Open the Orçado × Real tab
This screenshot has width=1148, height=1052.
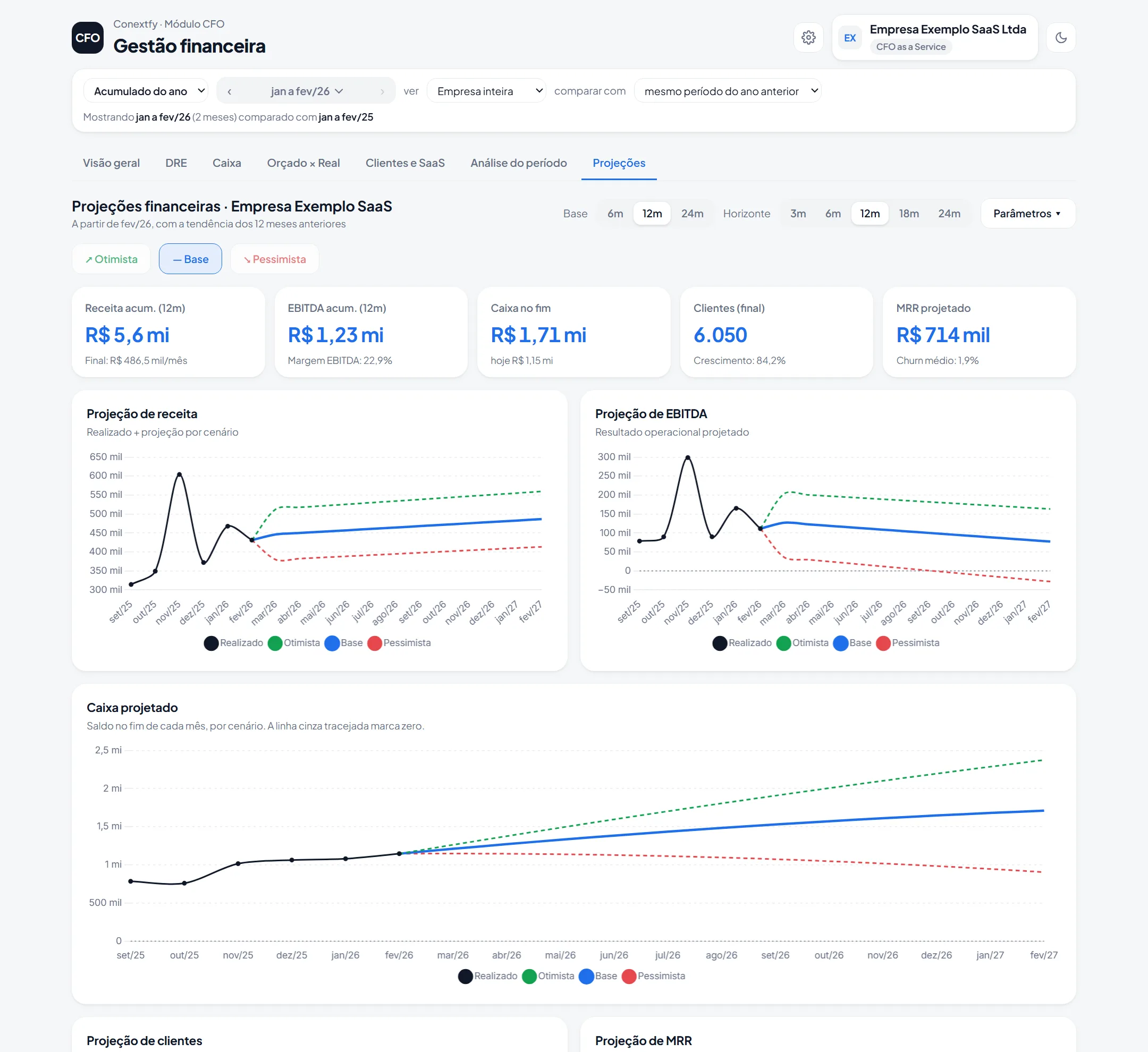coord(303,163)
